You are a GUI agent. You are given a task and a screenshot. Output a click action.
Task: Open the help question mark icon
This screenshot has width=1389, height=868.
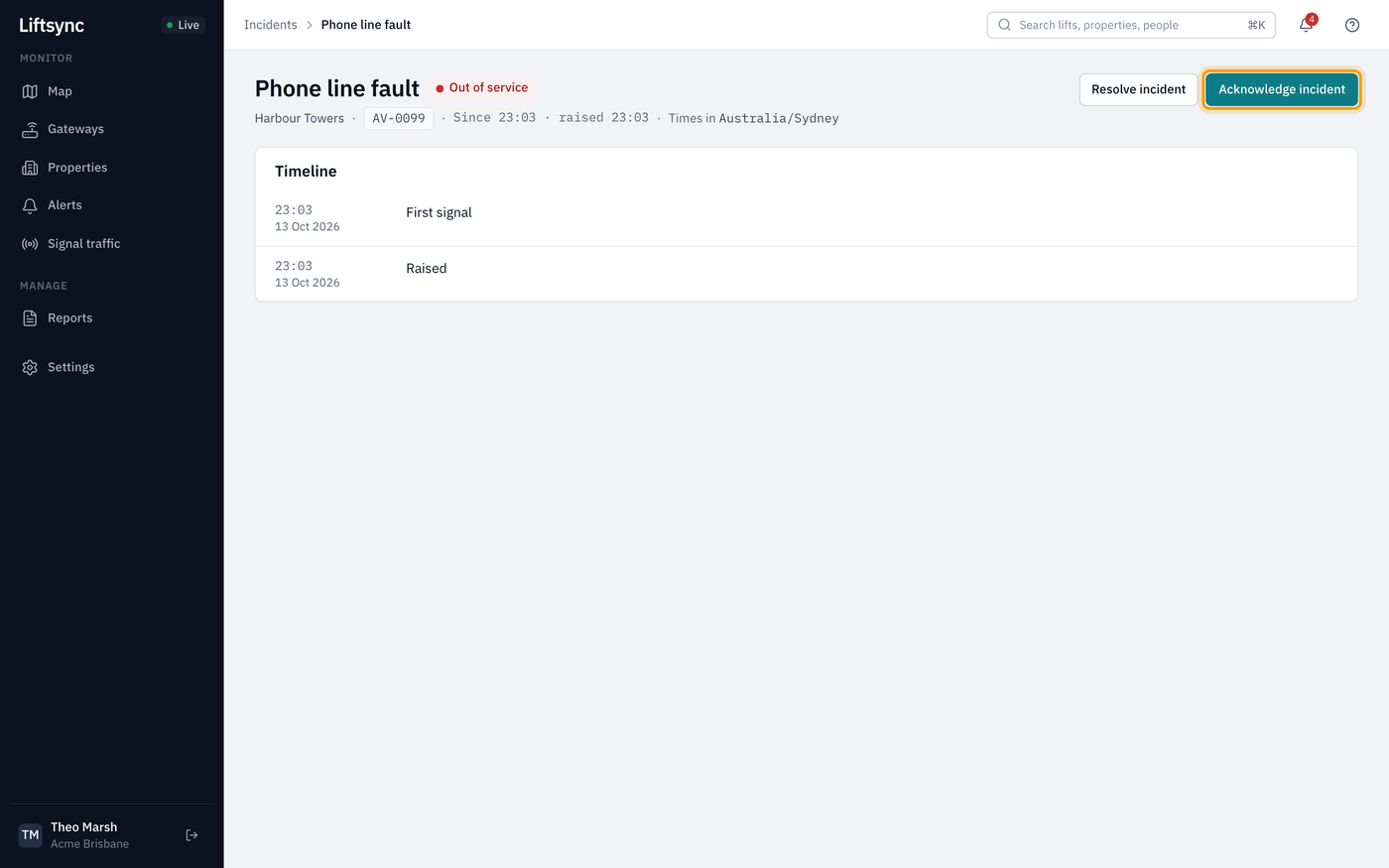tap(1352, 25)
